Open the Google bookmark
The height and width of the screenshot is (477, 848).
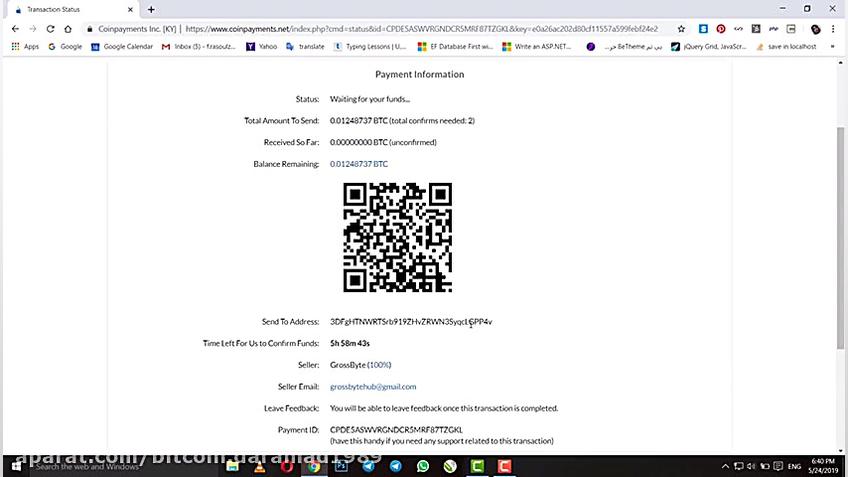[65, 47]
